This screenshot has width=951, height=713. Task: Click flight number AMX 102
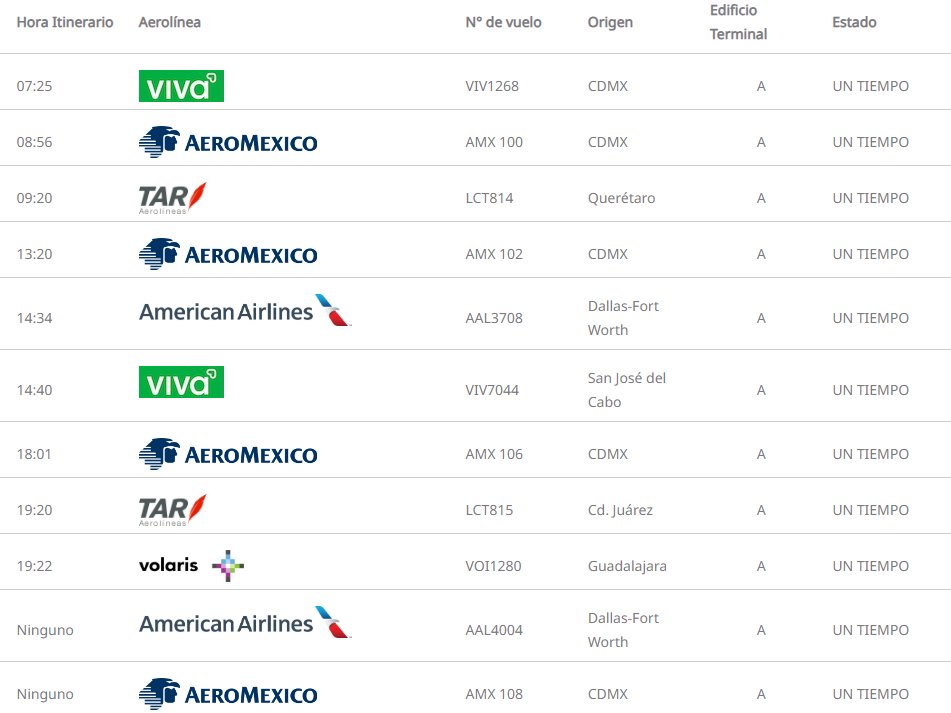494,254
